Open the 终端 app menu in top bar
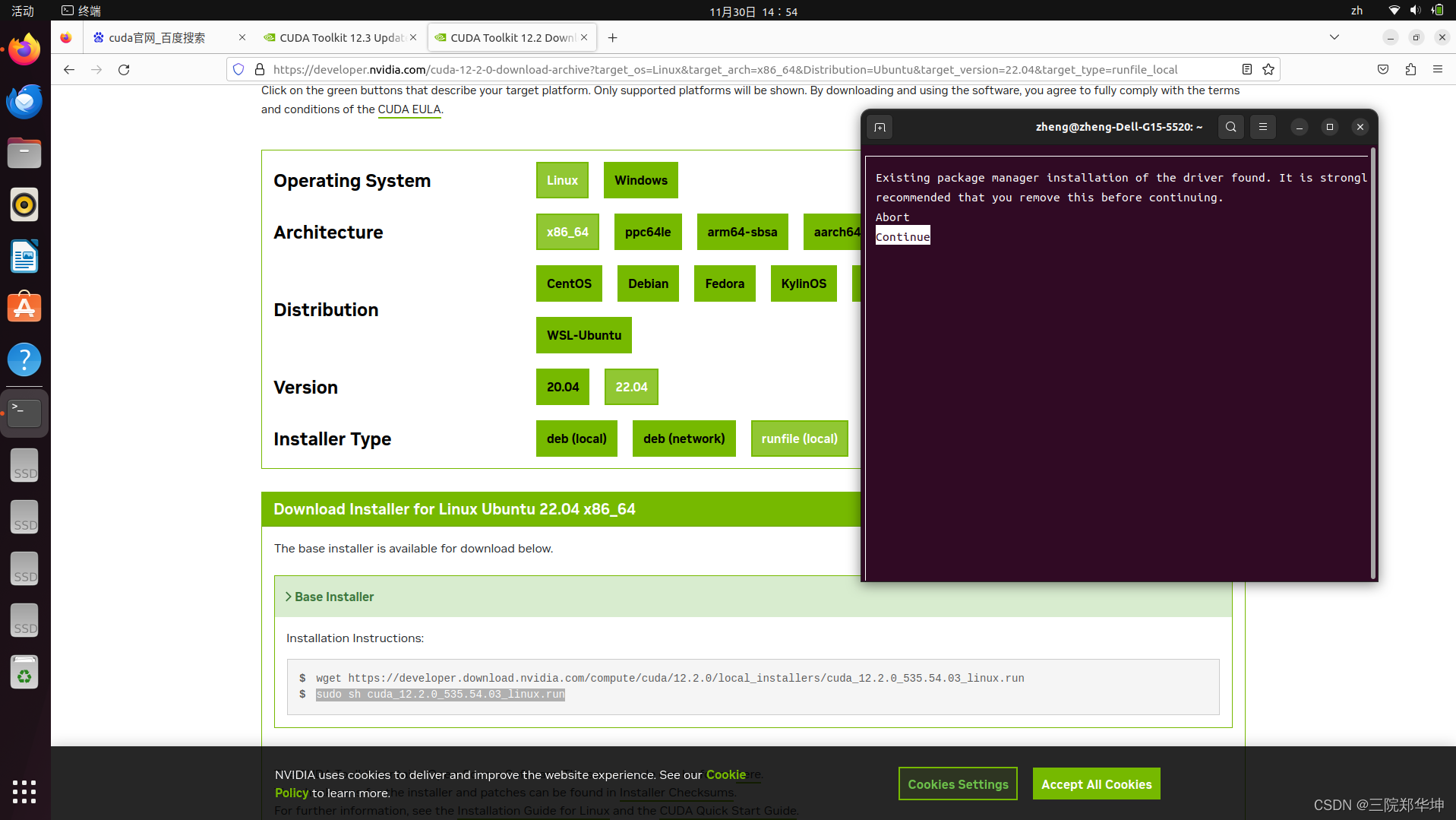The height and width of the screenshot is (820, 1456). (x=81, y=11)
